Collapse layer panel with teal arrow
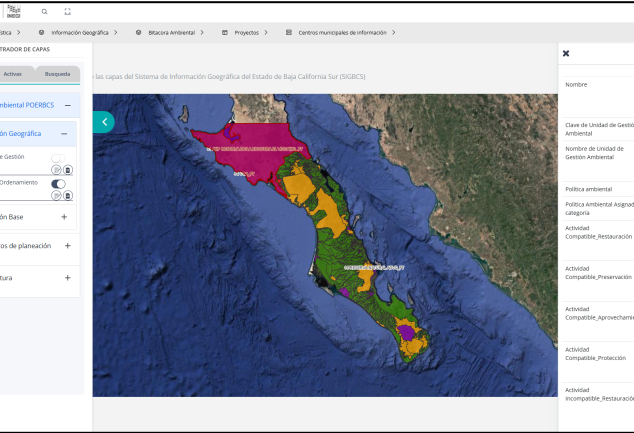634x433 pixels. pos(104,122)
